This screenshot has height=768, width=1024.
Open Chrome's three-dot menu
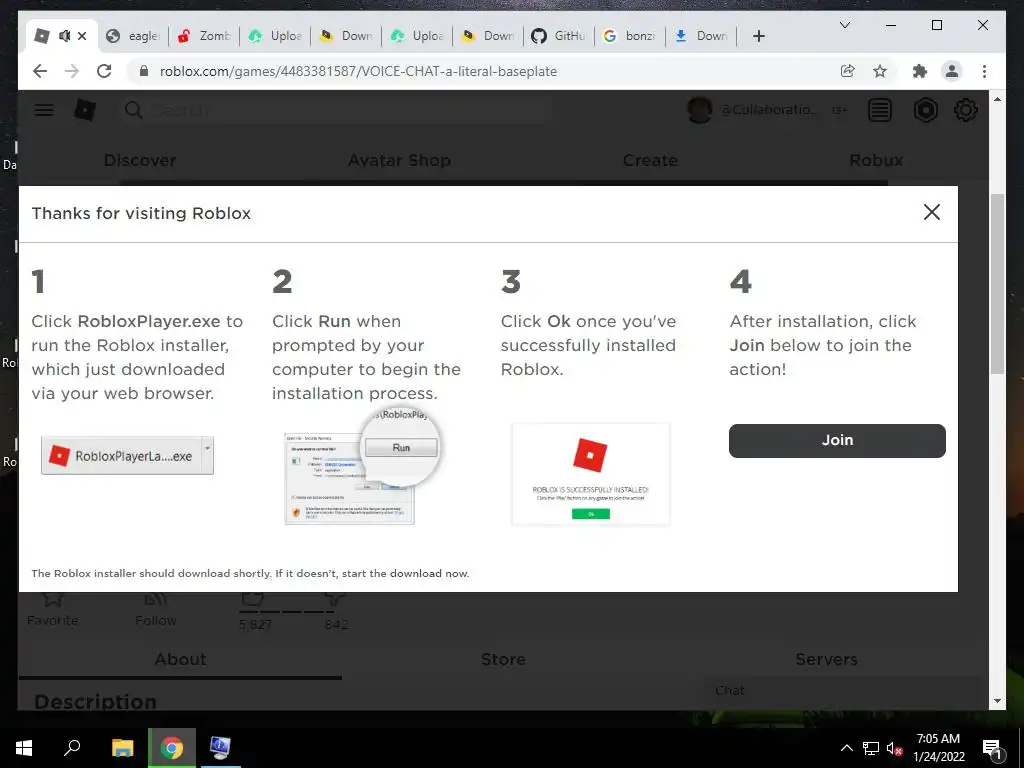[x=984, y=71]
